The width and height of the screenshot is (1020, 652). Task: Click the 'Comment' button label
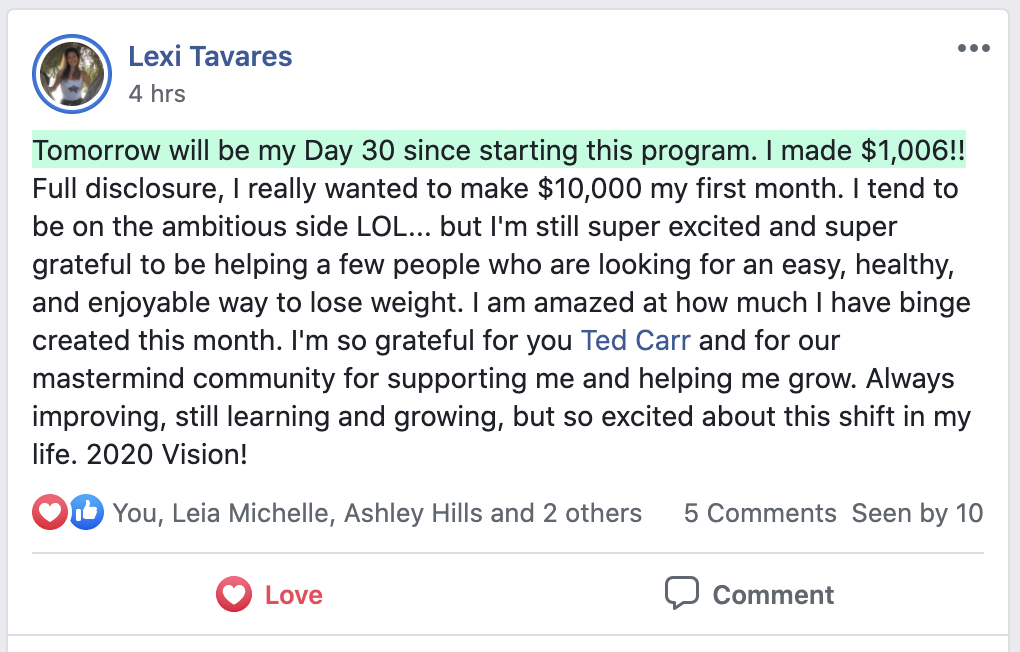click(x=773, y=595)
